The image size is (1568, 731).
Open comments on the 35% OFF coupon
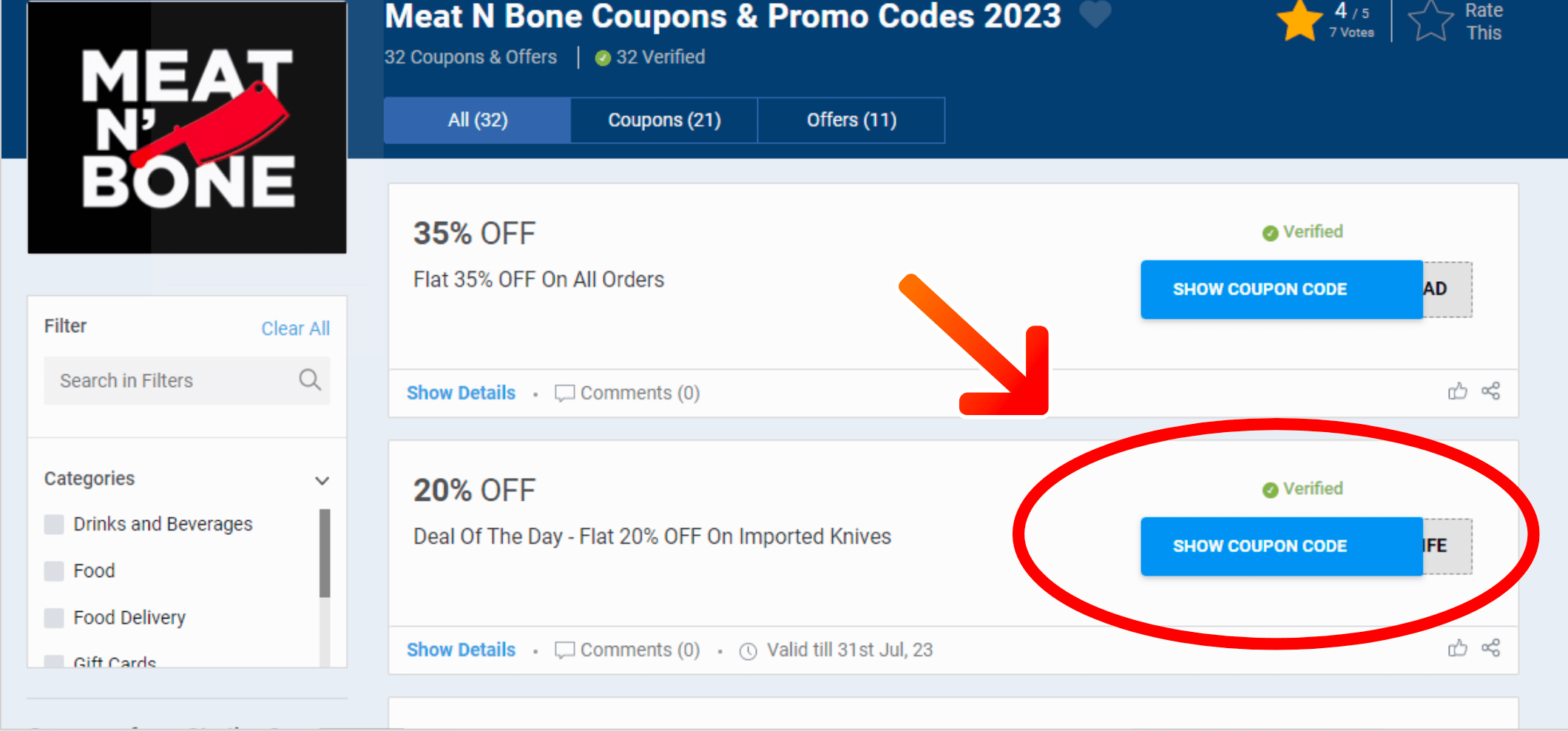click(627, 393)
